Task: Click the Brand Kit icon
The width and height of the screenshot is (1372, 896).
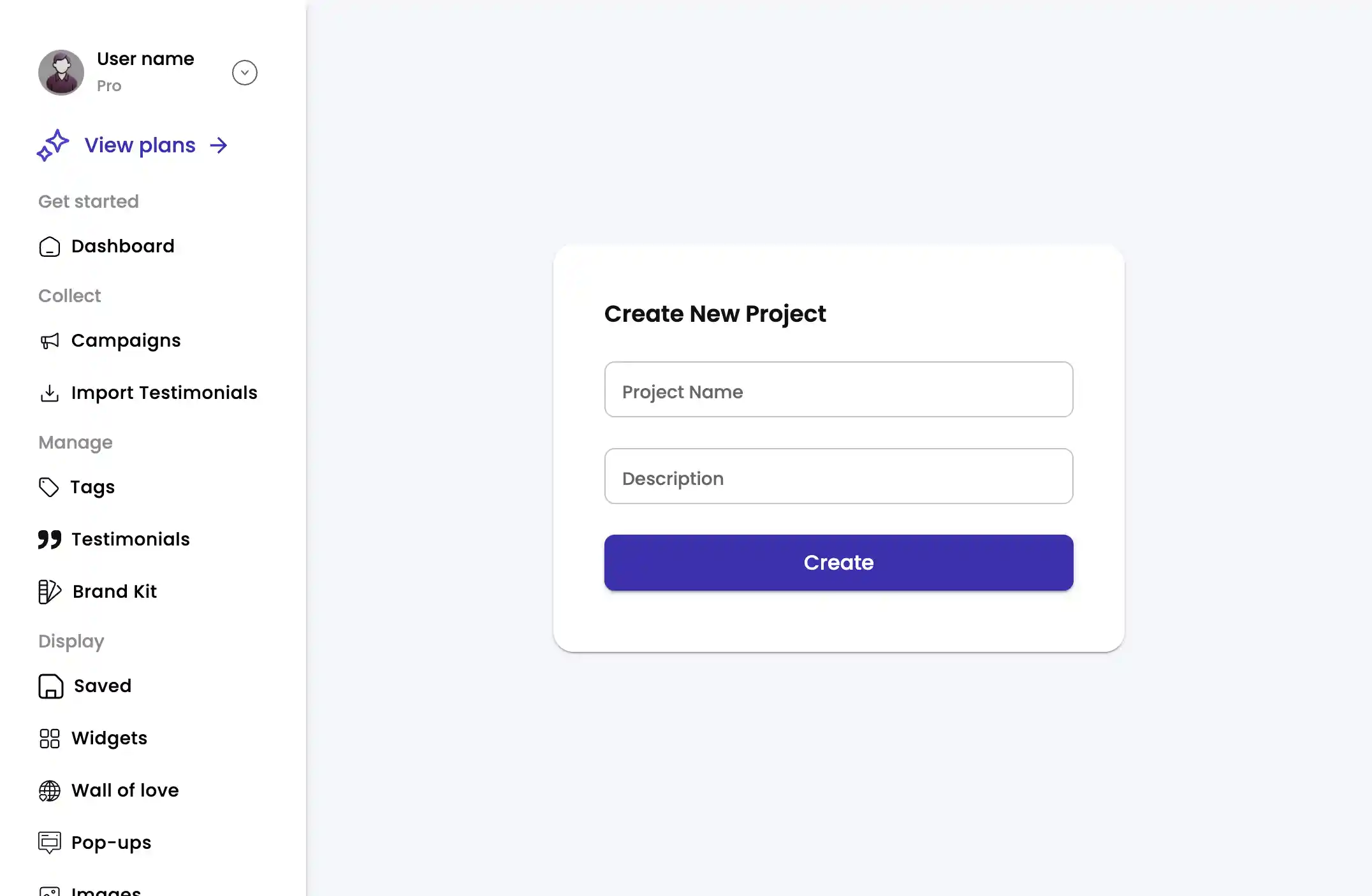Action: (x=48, y=591)
